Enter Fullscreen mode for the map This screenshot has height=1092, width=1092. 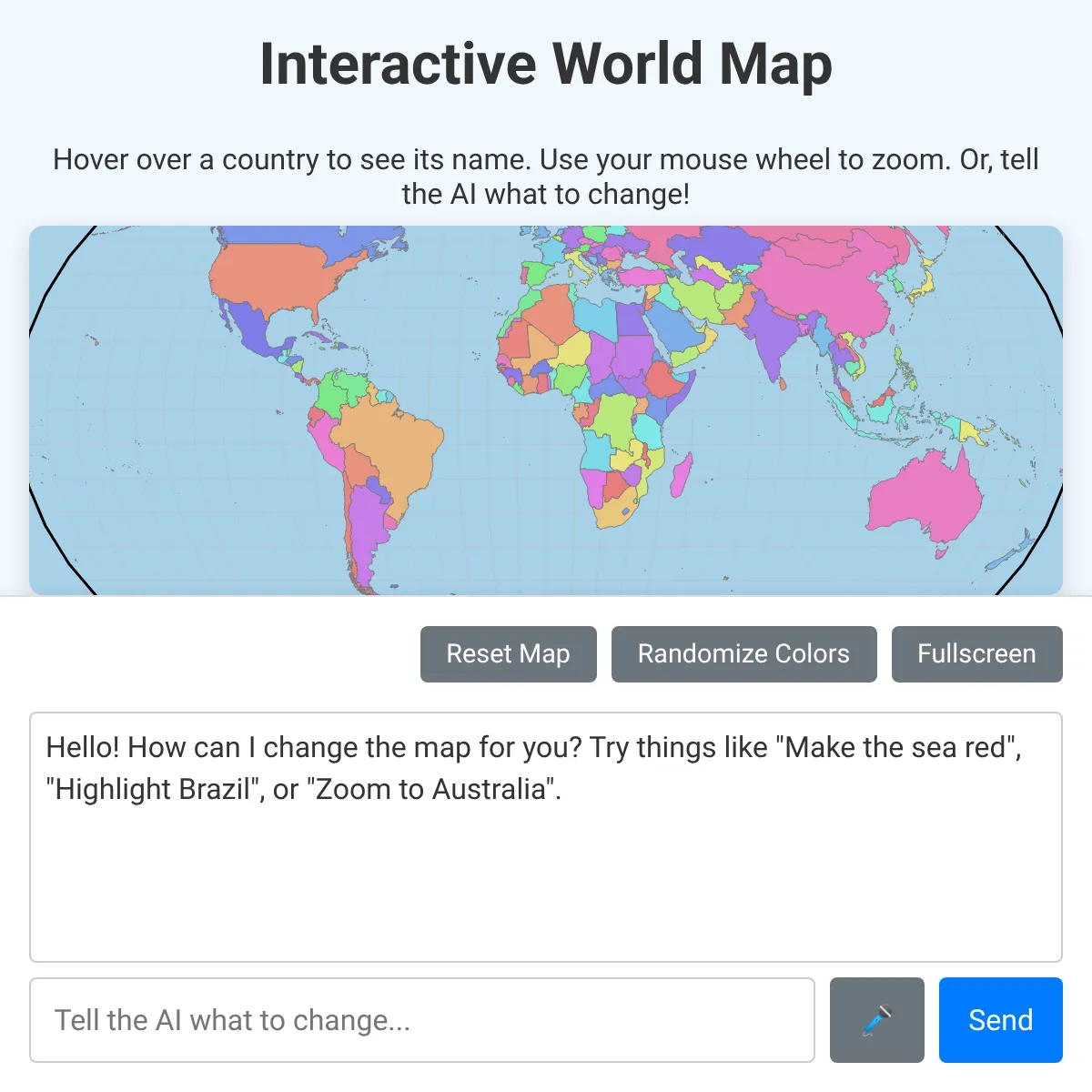[x=976, y=654]
